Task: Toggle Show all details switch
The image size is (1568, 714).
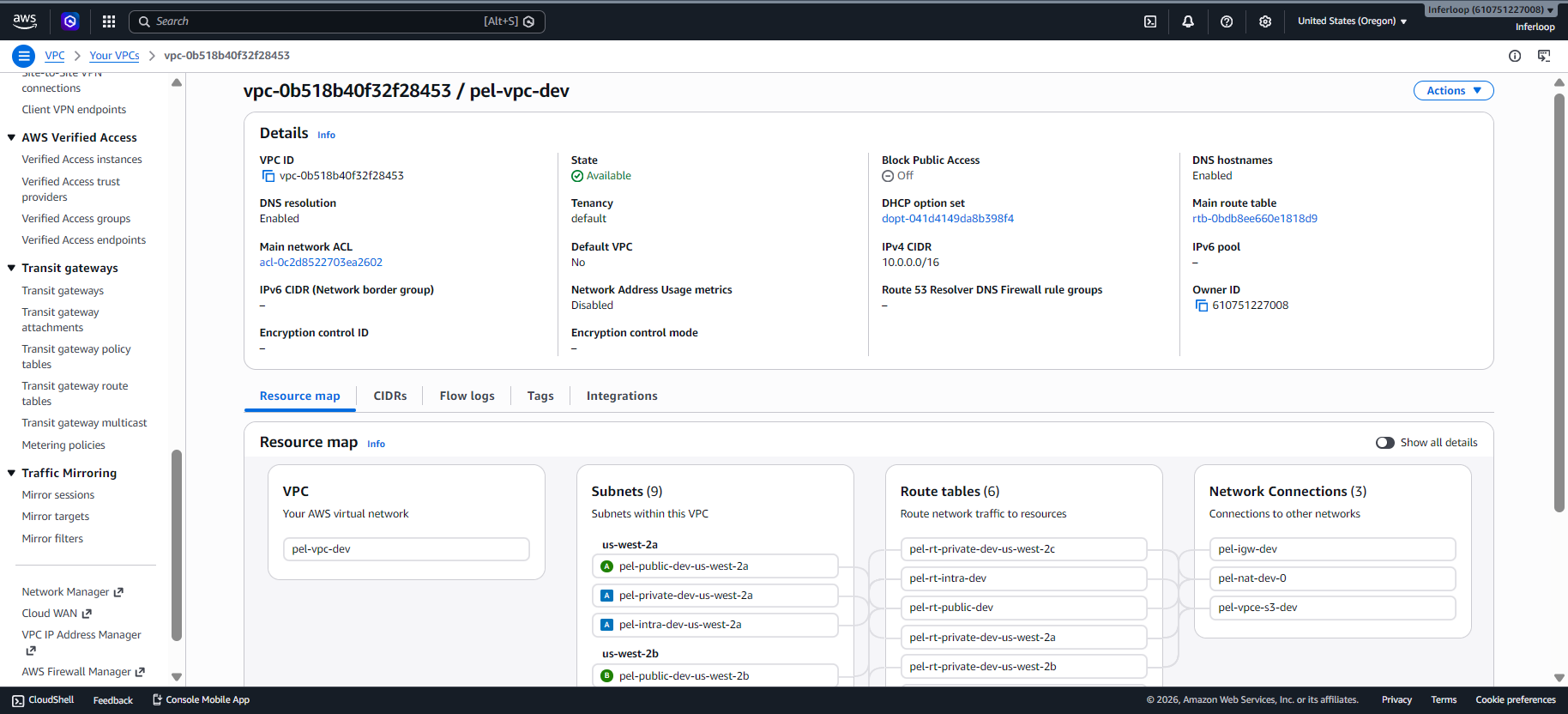Action: click(1384, 443)
